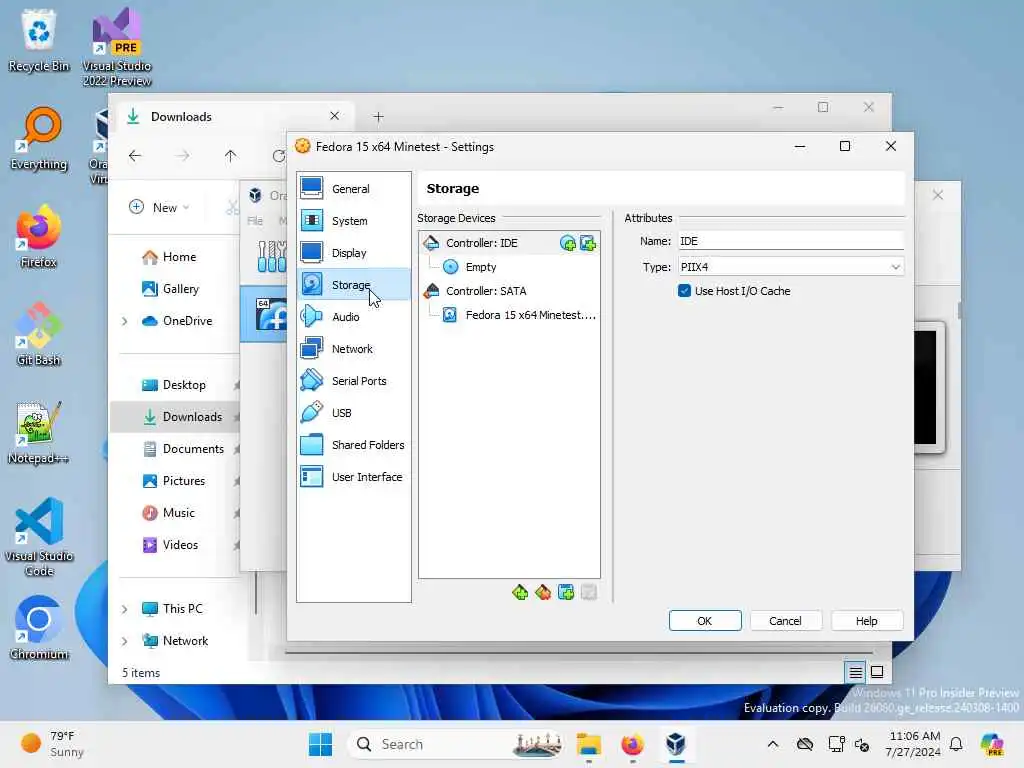Open Firefox desktop shortcut
The width and height of the screenshot is (1024, 768).
(x=39, y=236)
